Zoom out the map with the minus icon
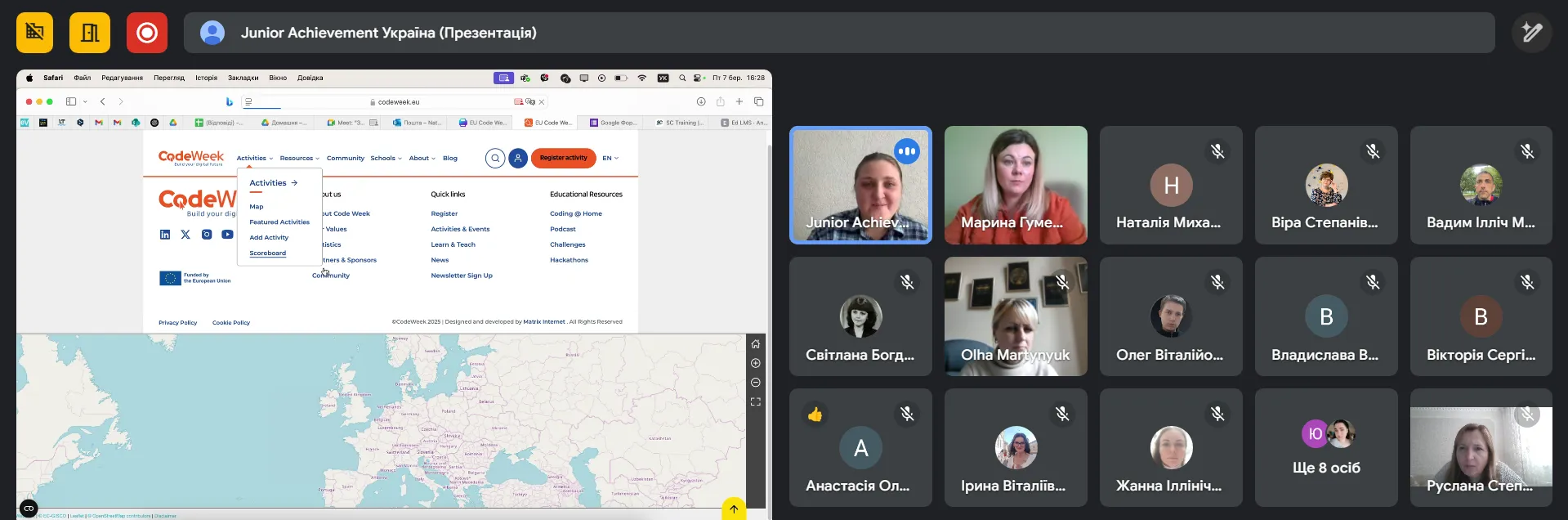The height and width of the screenshot is (520, 1568). [x=756, y=383]
